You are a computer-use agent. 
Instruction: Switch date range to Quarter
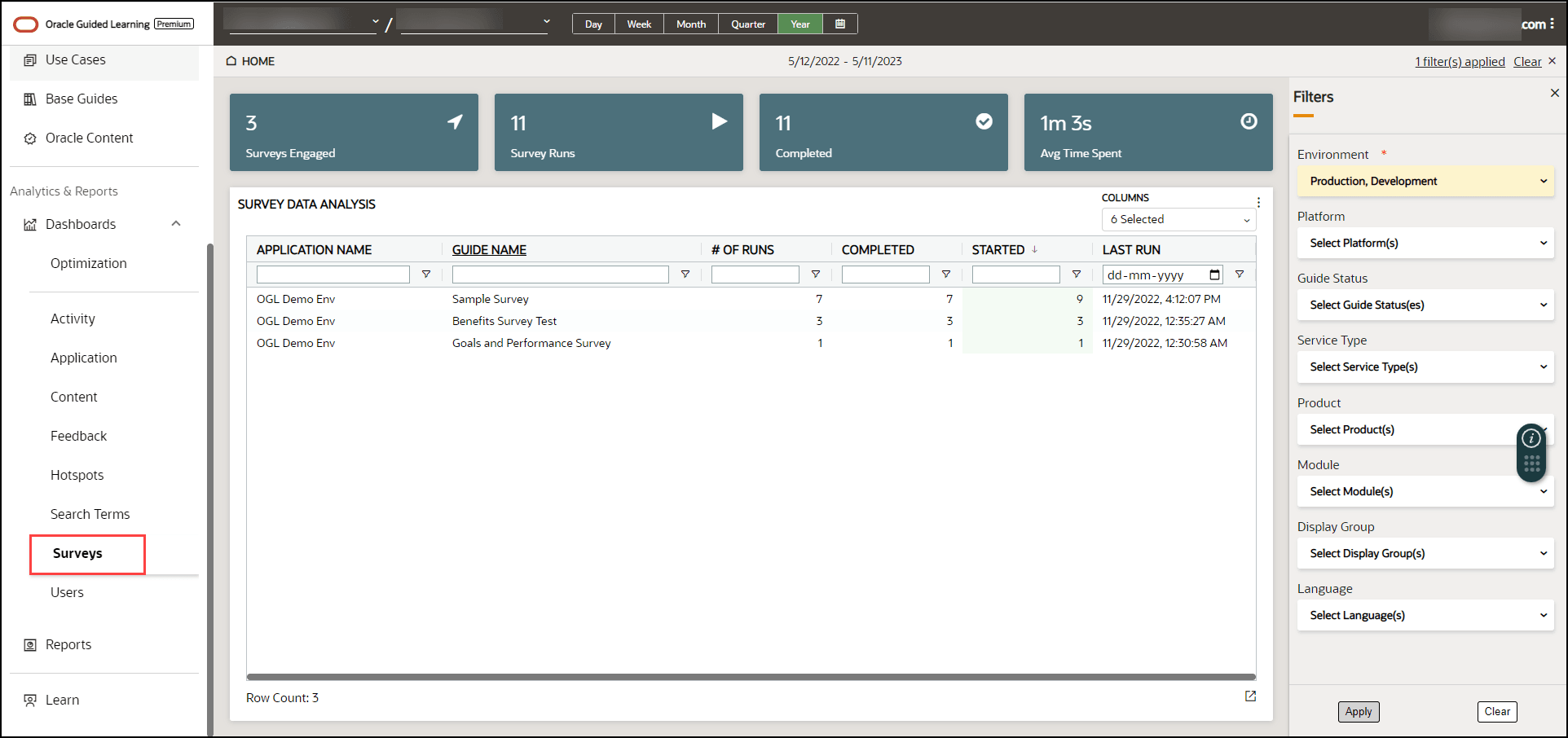coord(748,24)
